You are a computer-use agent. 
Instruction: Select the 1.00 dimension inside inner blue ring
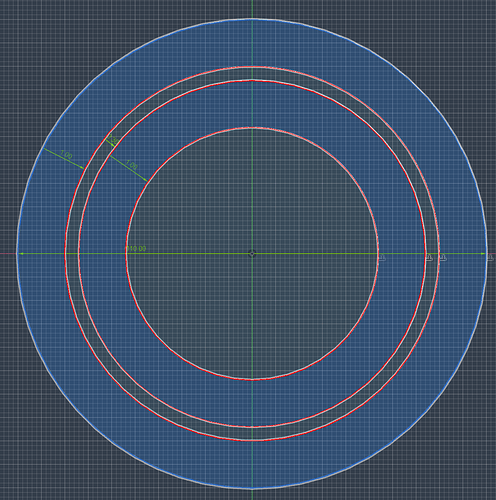132,165
